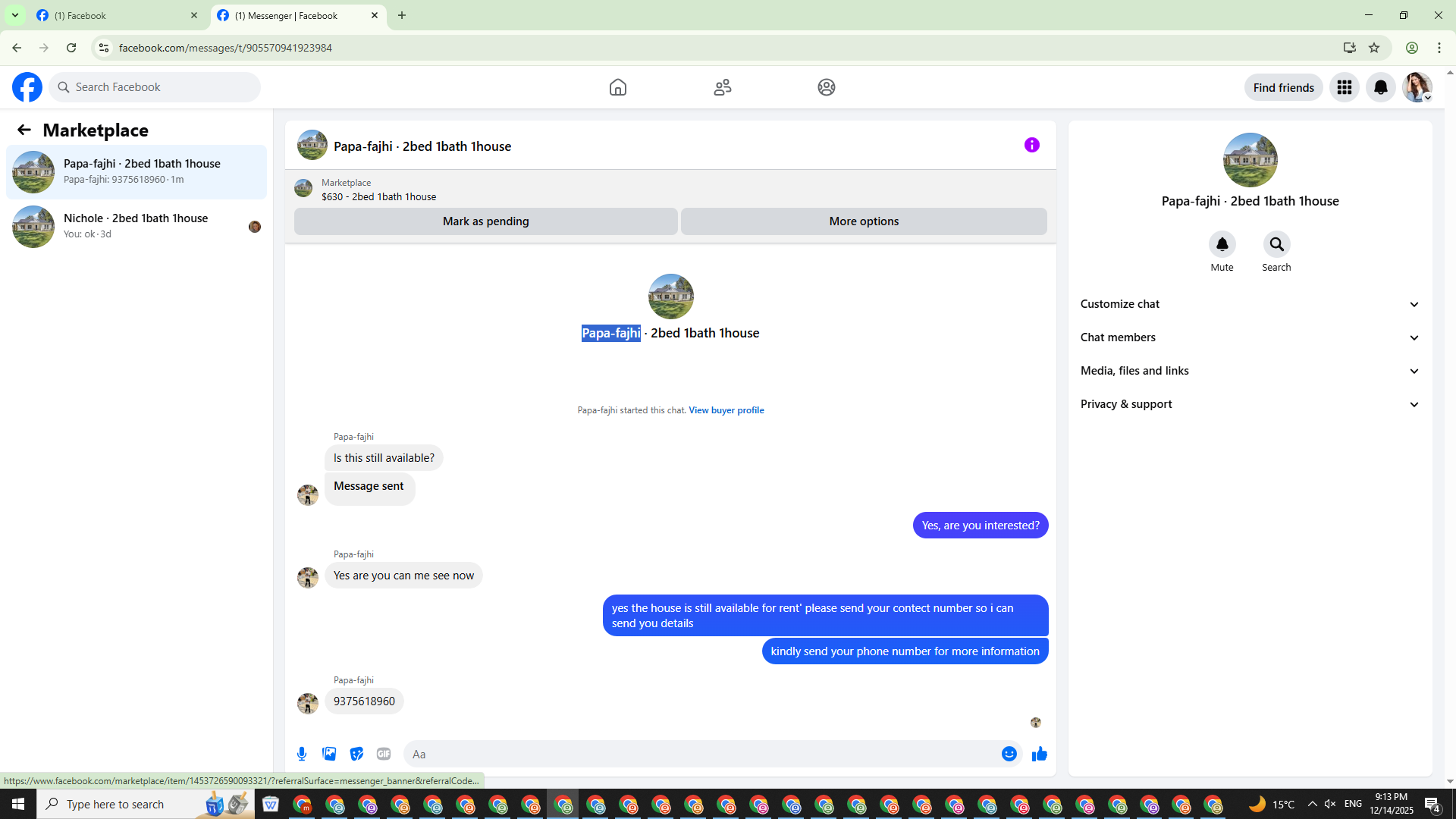The width and height of the screenshot is (1456, 819).
Task: Choose an emoji via smiley icon
Action: [1009, 754]
